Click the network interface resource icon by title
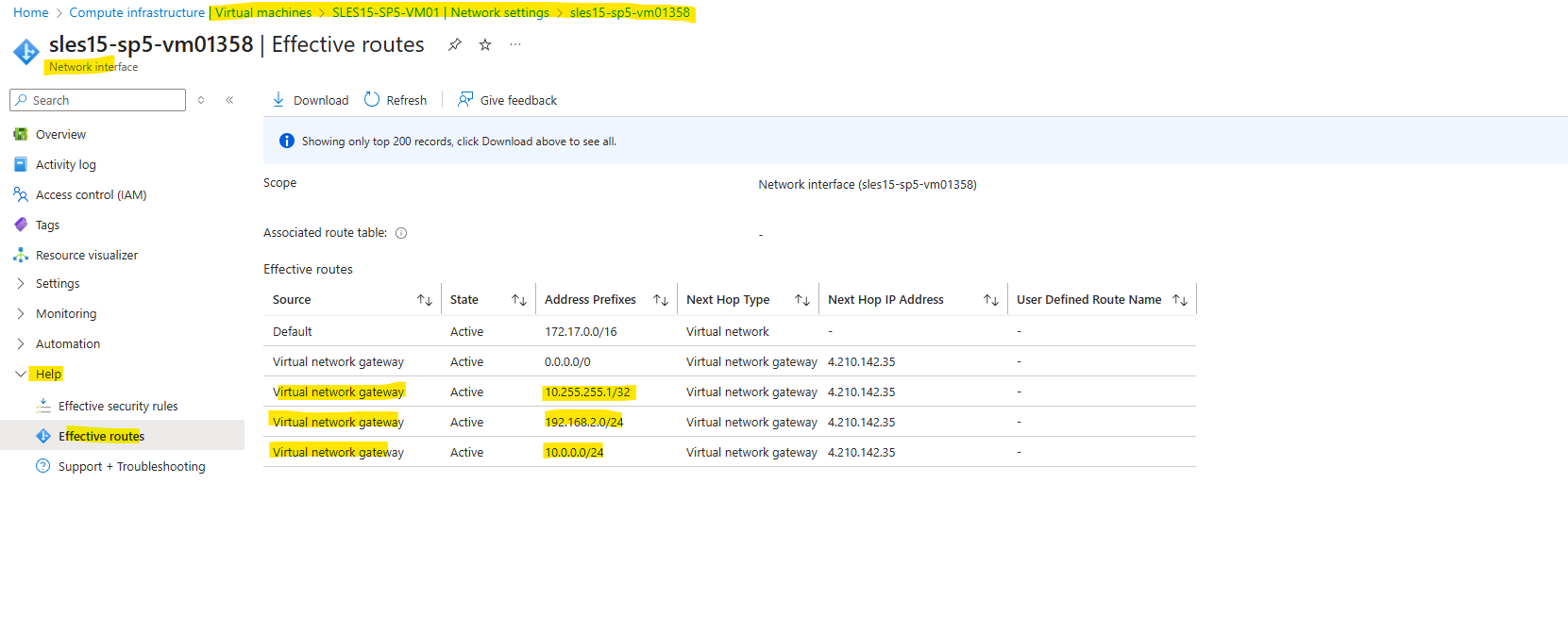1568x617 pixels. pyautogui.click(x=26, y=52)
